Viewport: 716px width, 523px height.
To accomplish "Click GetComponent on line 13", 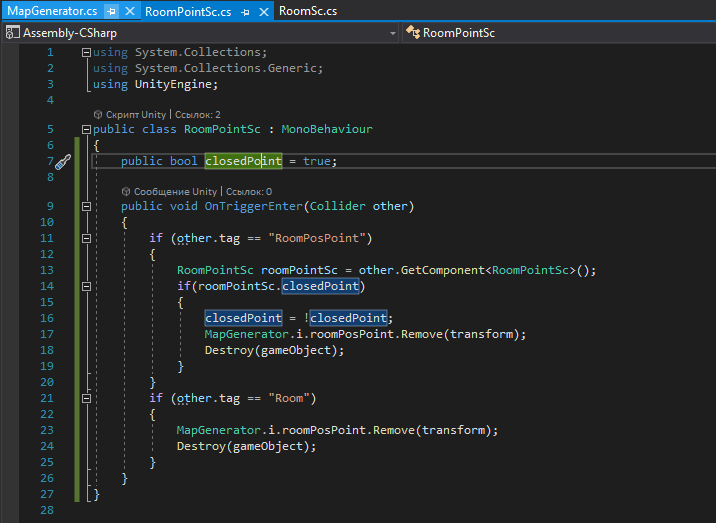I will point(442,270).
